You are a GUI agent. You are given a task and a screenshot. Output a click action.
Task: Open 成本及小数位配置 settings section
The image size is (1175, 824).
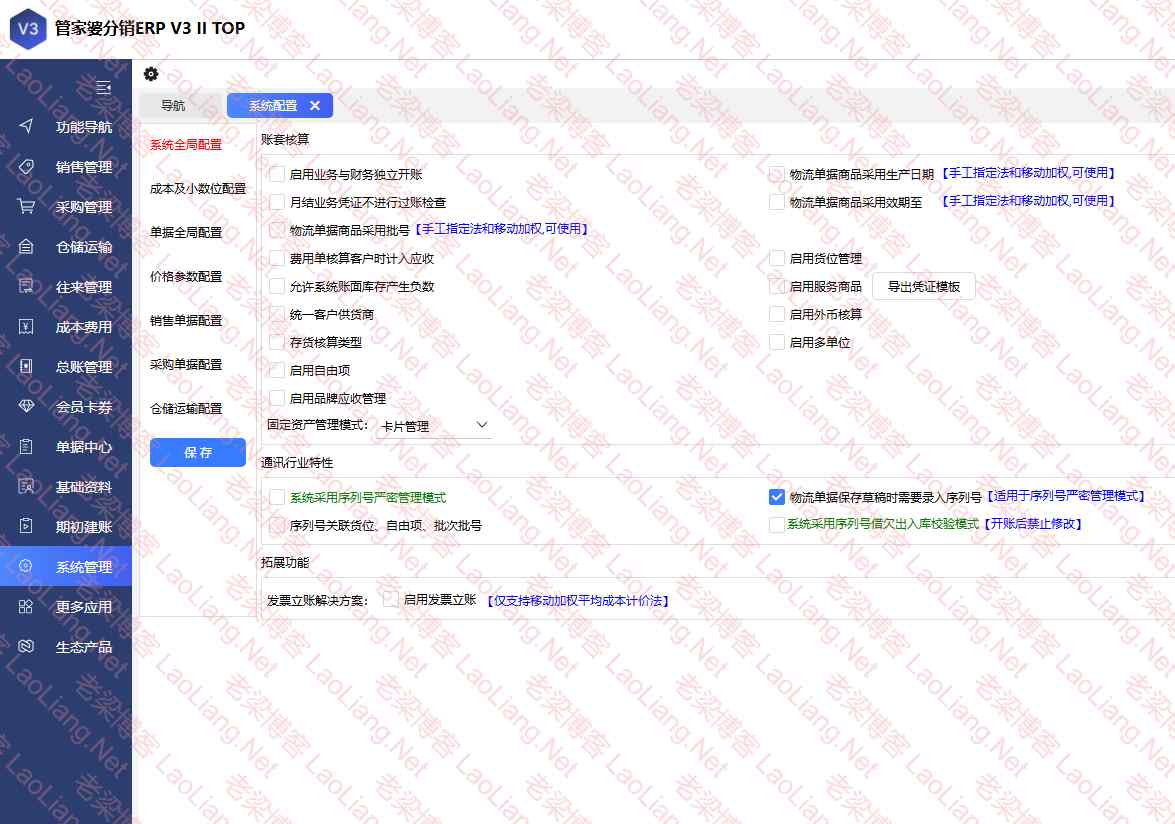(x=198, y=188)
